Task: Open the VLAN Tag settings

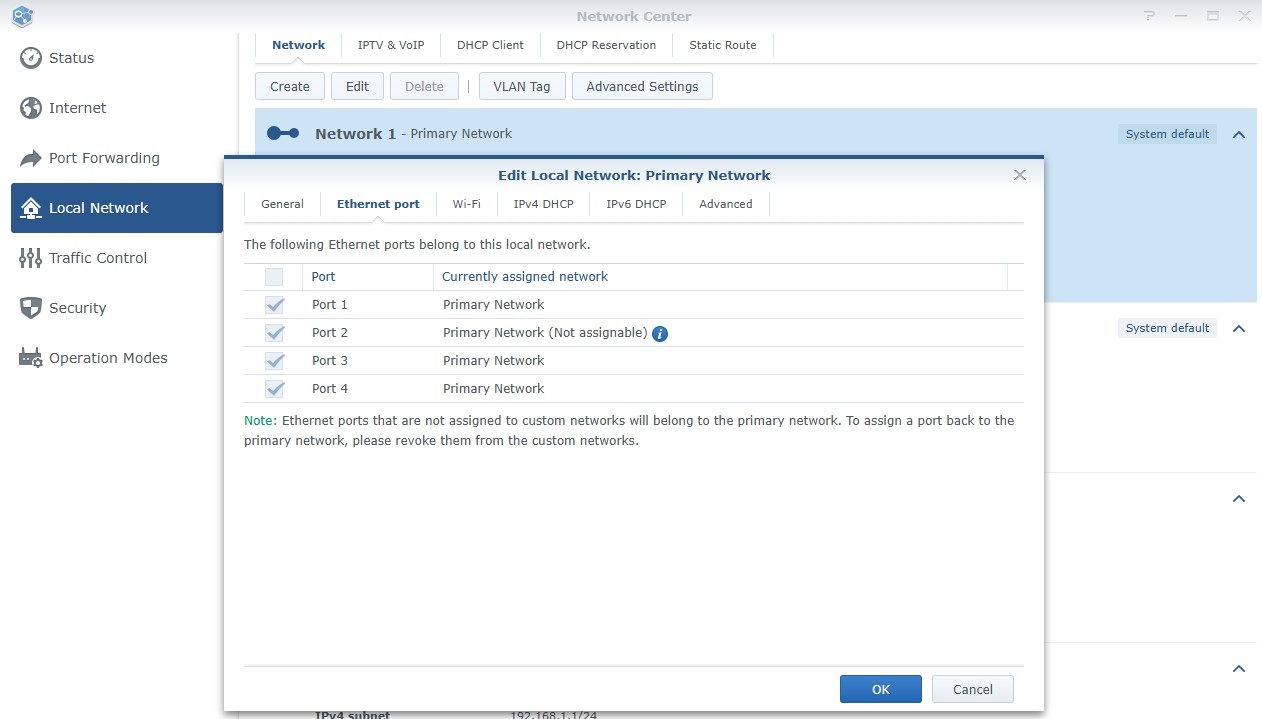Action: tap(521, 86)
